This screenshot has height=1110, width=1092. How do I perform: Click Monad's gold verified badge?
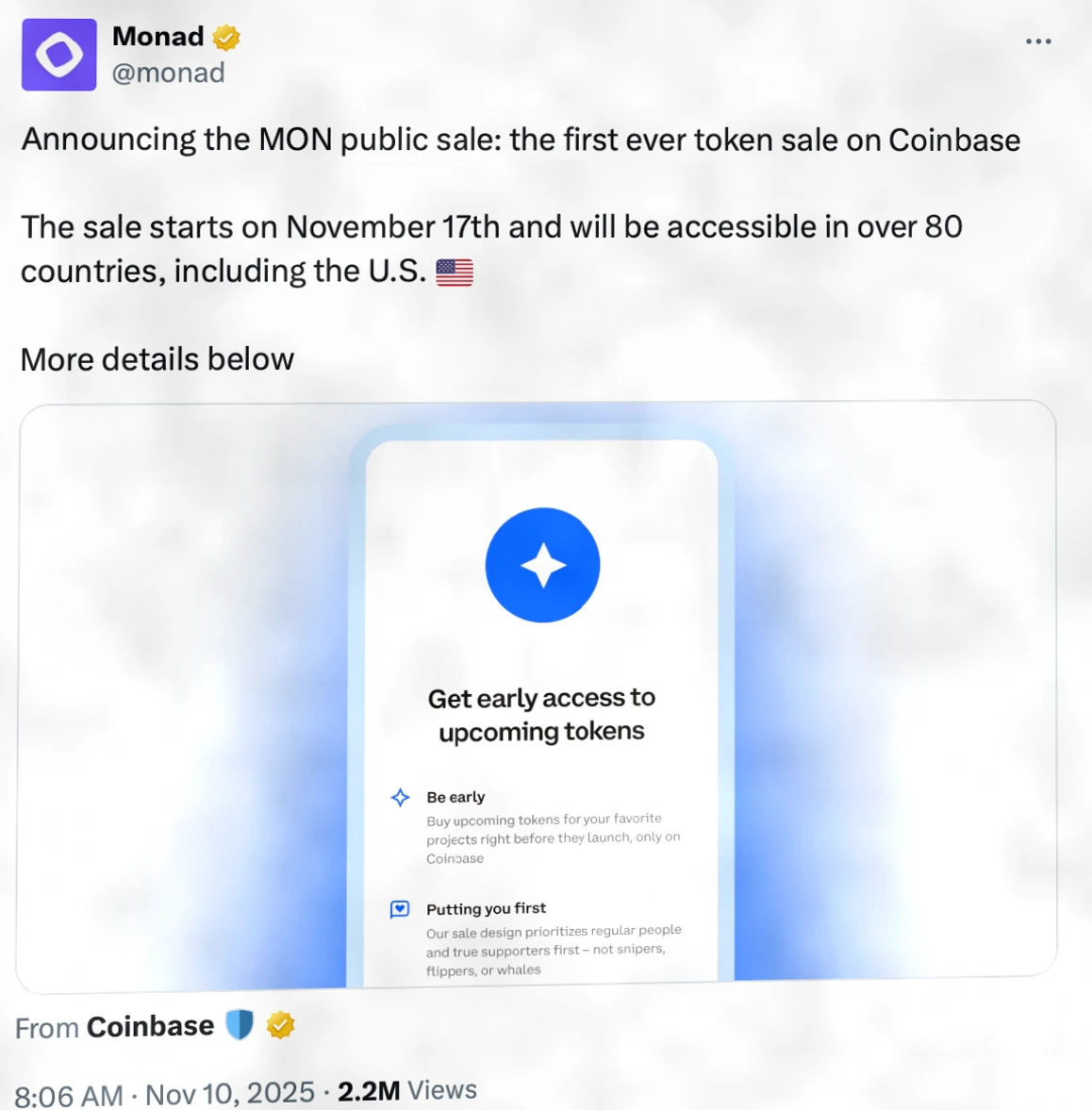click(x=226, y=38)
